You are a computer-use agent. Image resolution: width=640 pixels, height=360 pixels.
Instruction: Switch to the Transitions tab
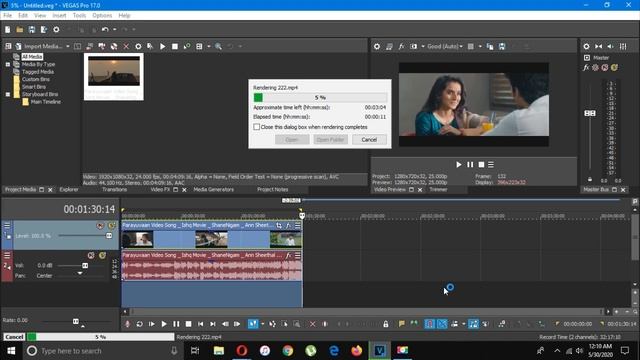pyautogui.click(x=114, y=189)
